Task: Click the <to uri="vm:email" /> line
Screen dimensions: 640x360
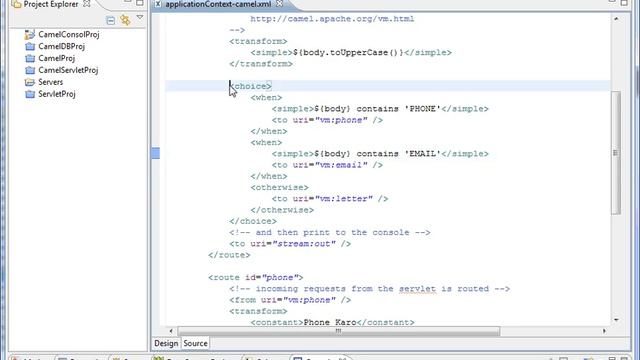Action: point(327,165)
